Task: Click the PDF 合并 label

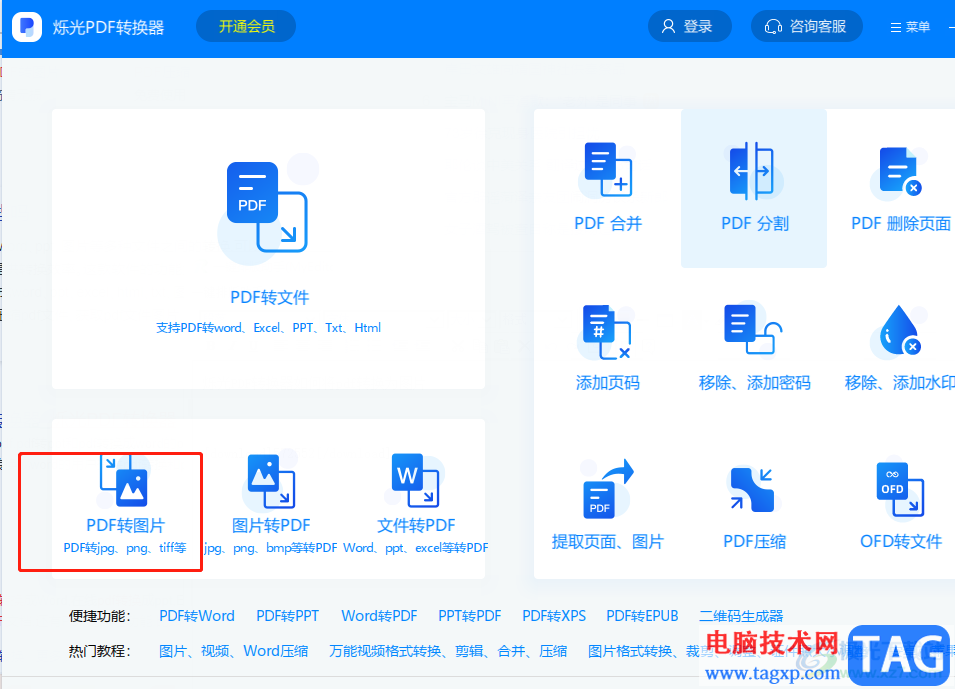Action: click(x=608, y=224)
